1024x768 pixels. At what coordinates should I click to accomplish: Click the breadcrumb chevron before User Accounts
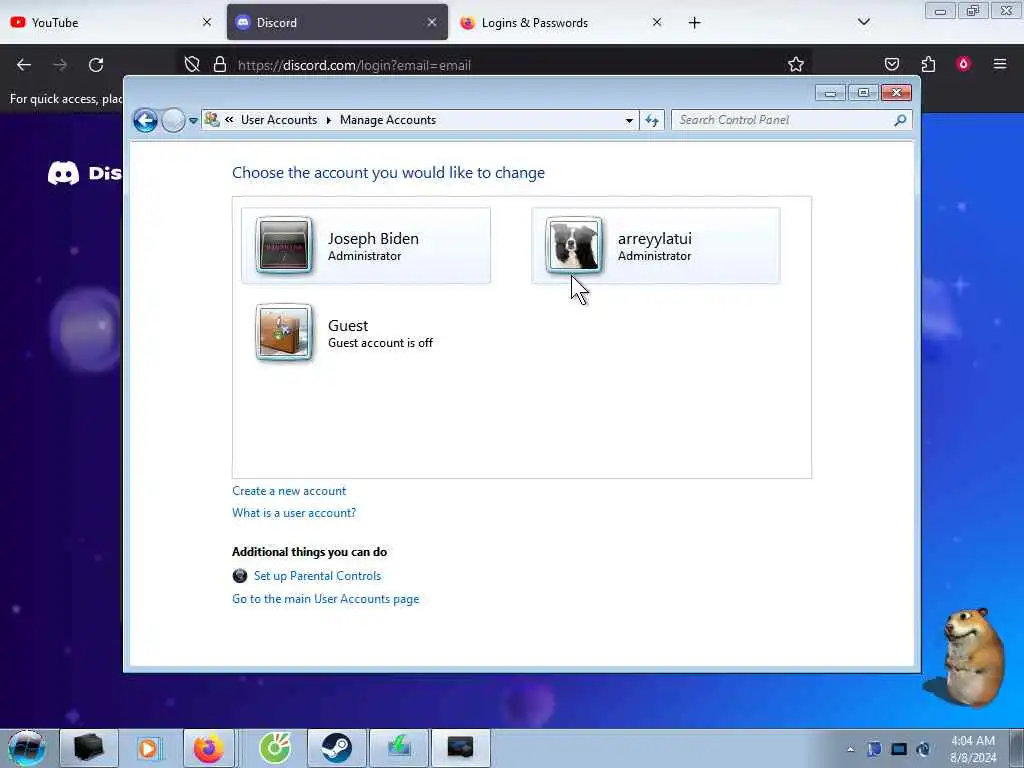point(229,120)
